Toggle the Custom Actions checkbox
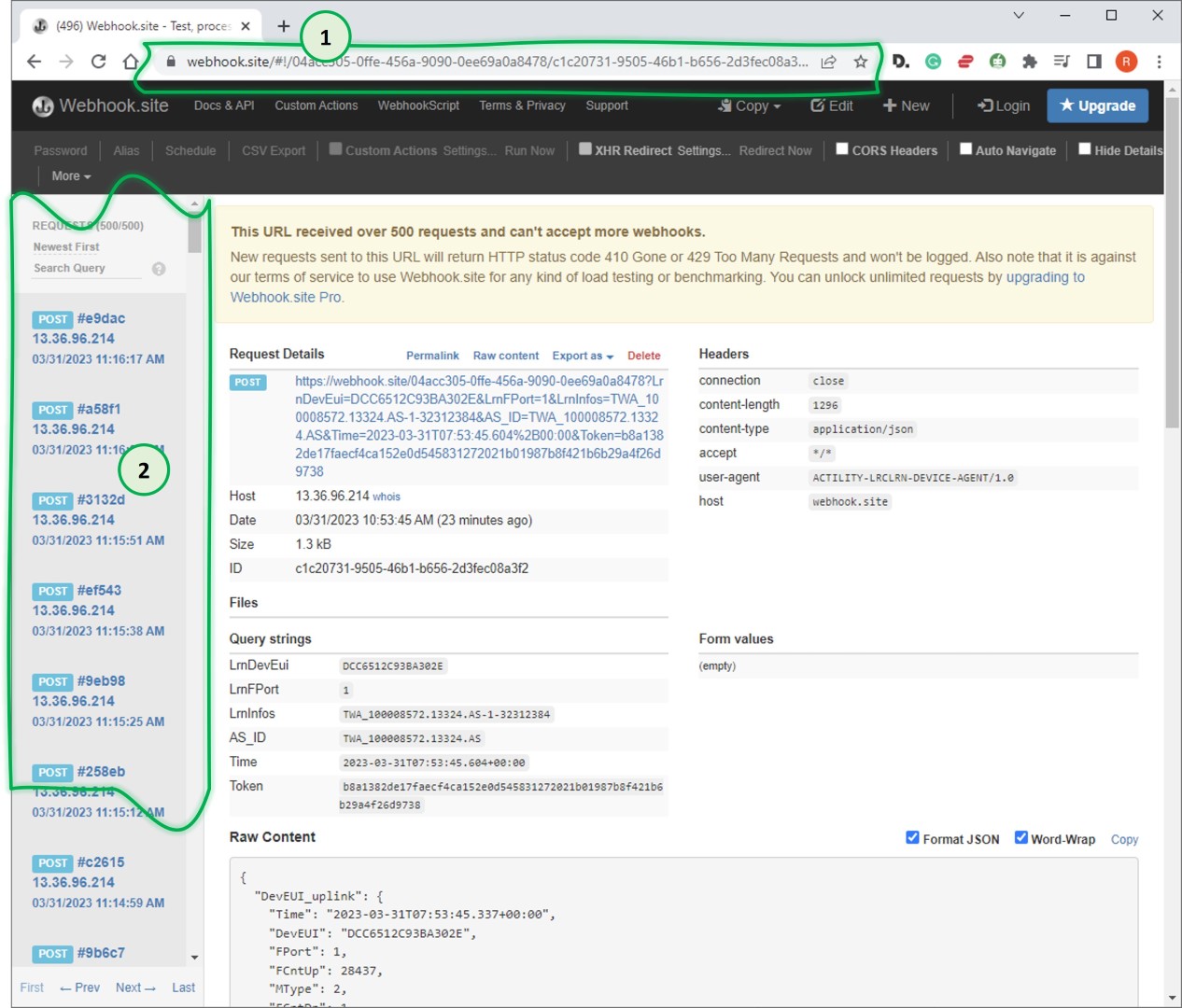 [x=336, y=148]
